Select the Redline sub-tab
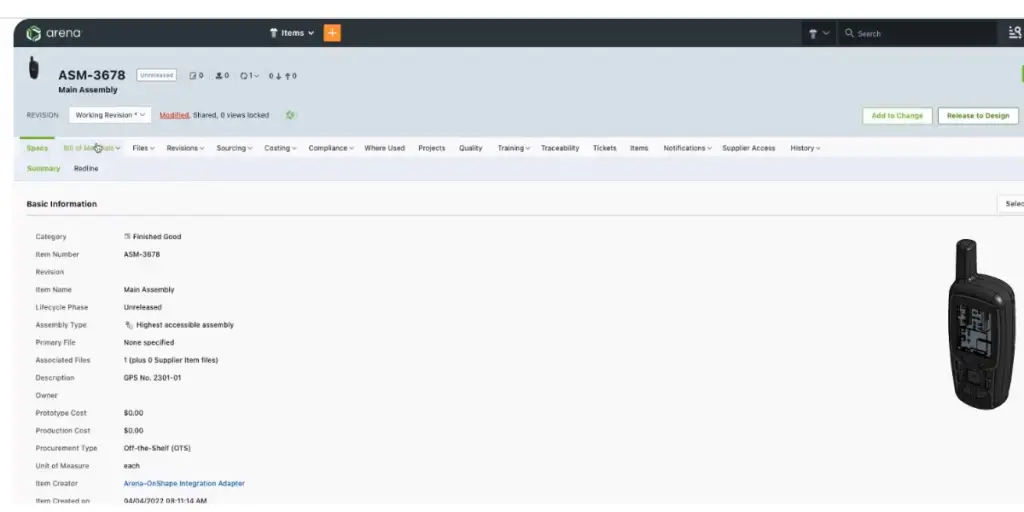Screen dimensions: 1024x512 click(x=86, y=168)
